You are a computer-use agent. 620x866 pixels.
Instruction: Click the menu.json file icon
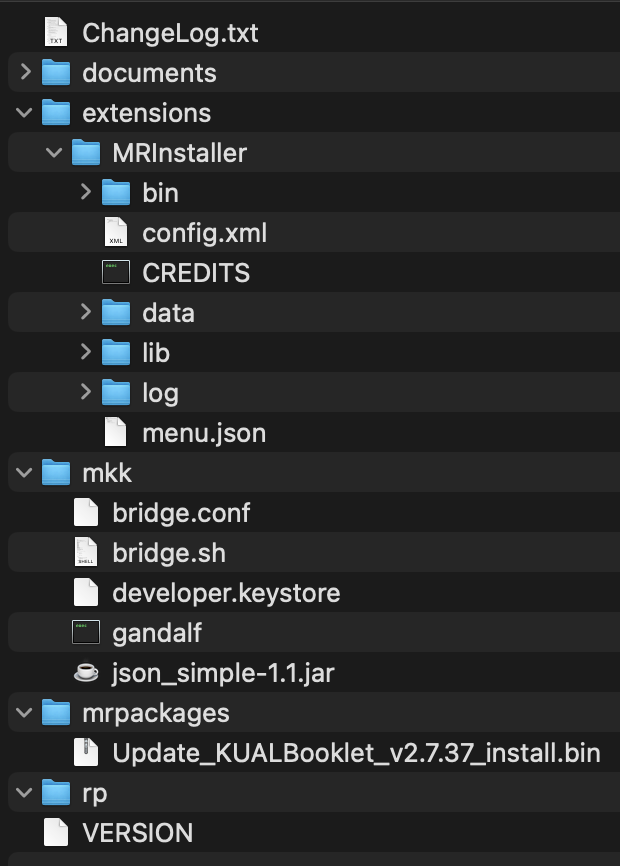coord(116,433)
